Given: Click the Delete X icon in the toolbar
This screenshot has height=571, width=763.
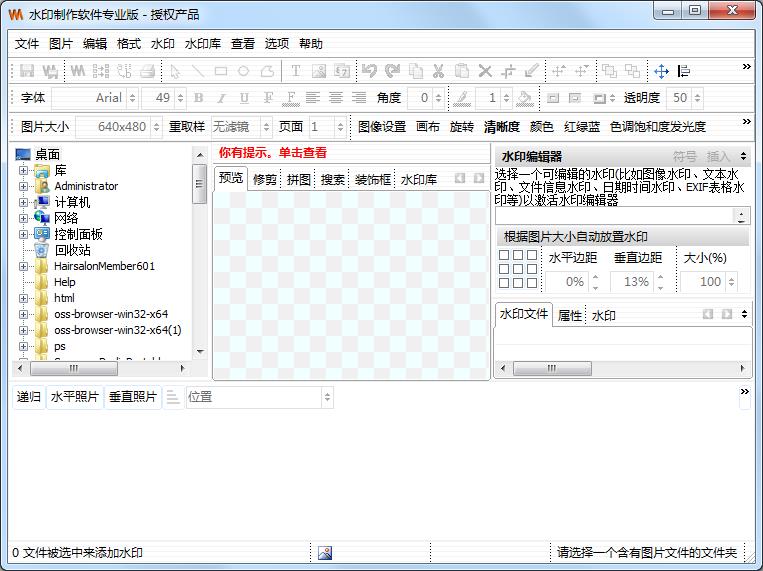Looking at the screenshot, I should pyautogui.click(x=485, y=71).
